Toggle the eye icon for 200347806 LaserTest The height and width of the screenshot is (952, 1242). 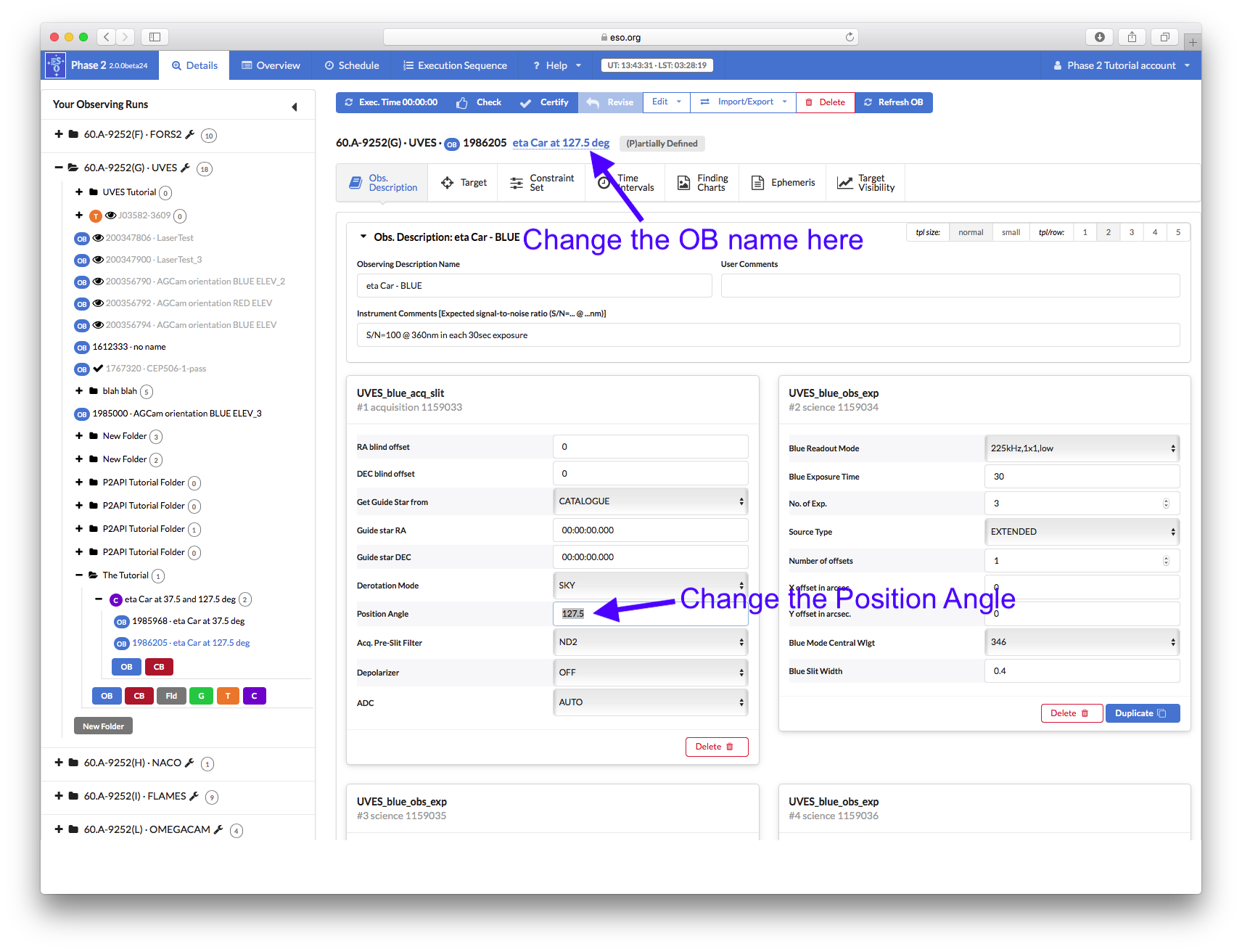coord(98,238)
